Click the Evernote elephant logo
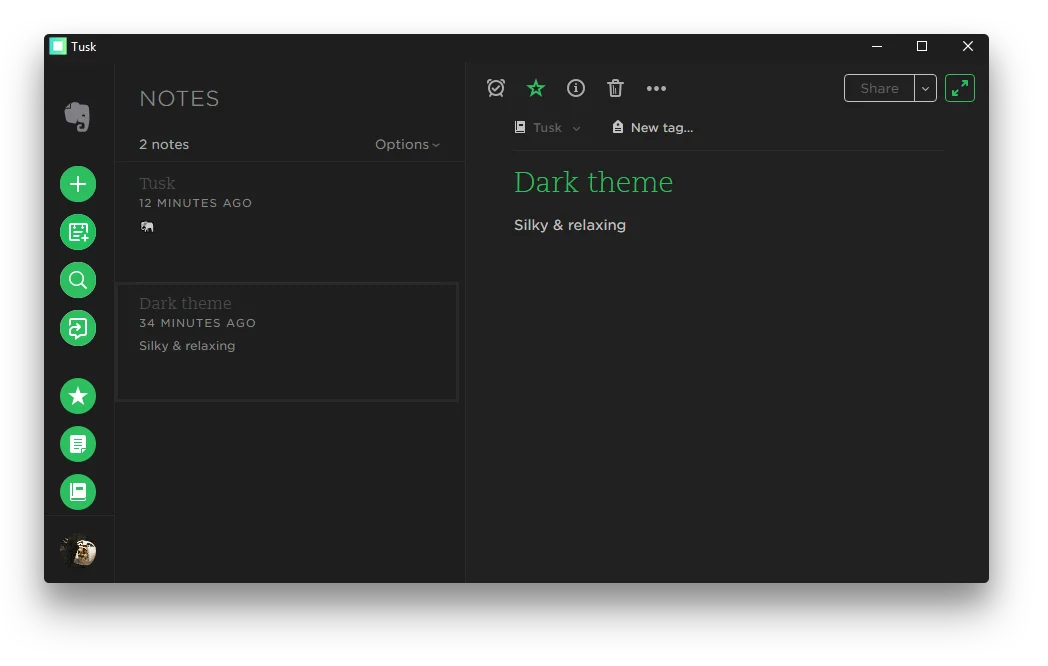 coord(78,117)
